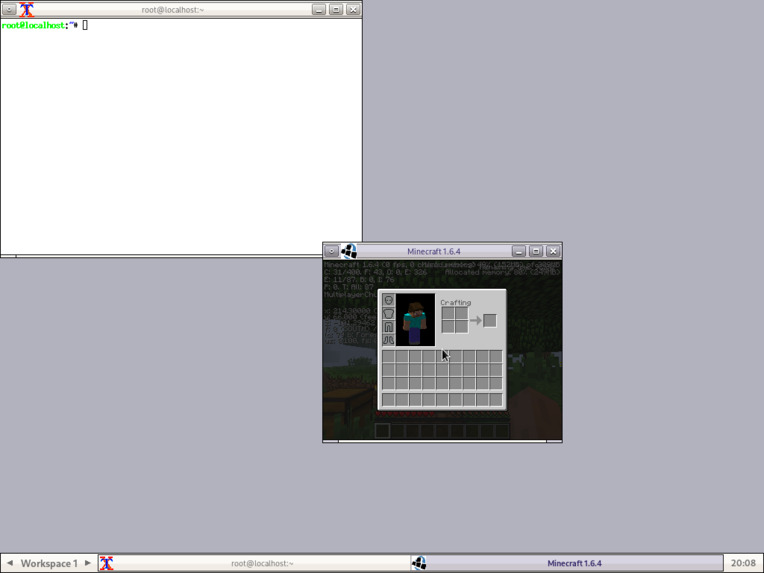Click the bottom-left crafting grid slot
The width and height of the screenshot is (764, 573).
point(448,326)
